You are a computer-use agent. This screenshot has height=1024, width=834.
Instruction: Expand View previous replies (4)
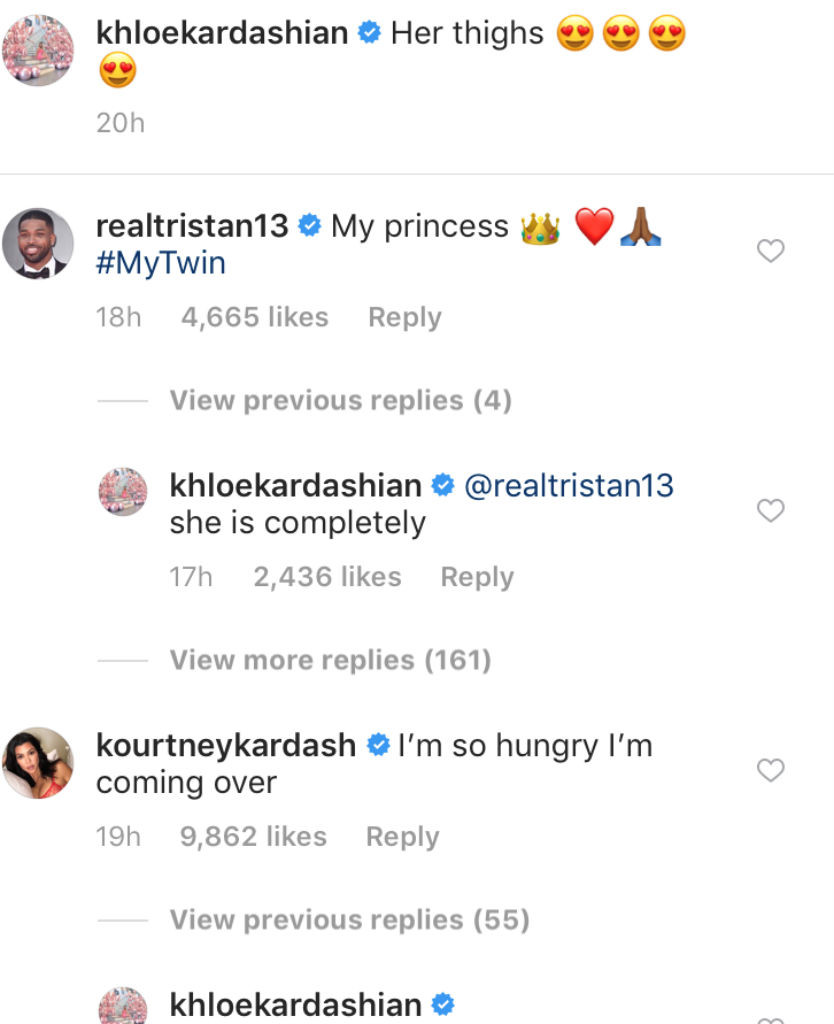(341, 400)
